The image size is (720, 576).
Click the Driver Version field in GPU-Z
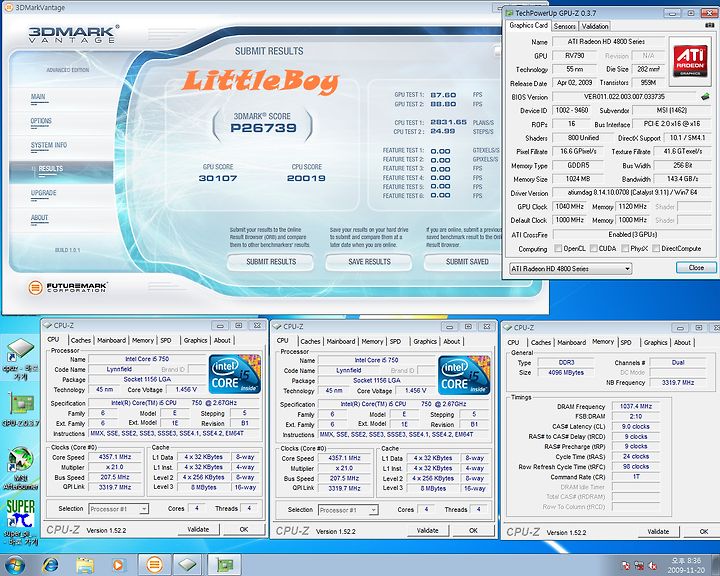[x=632, y=193]
